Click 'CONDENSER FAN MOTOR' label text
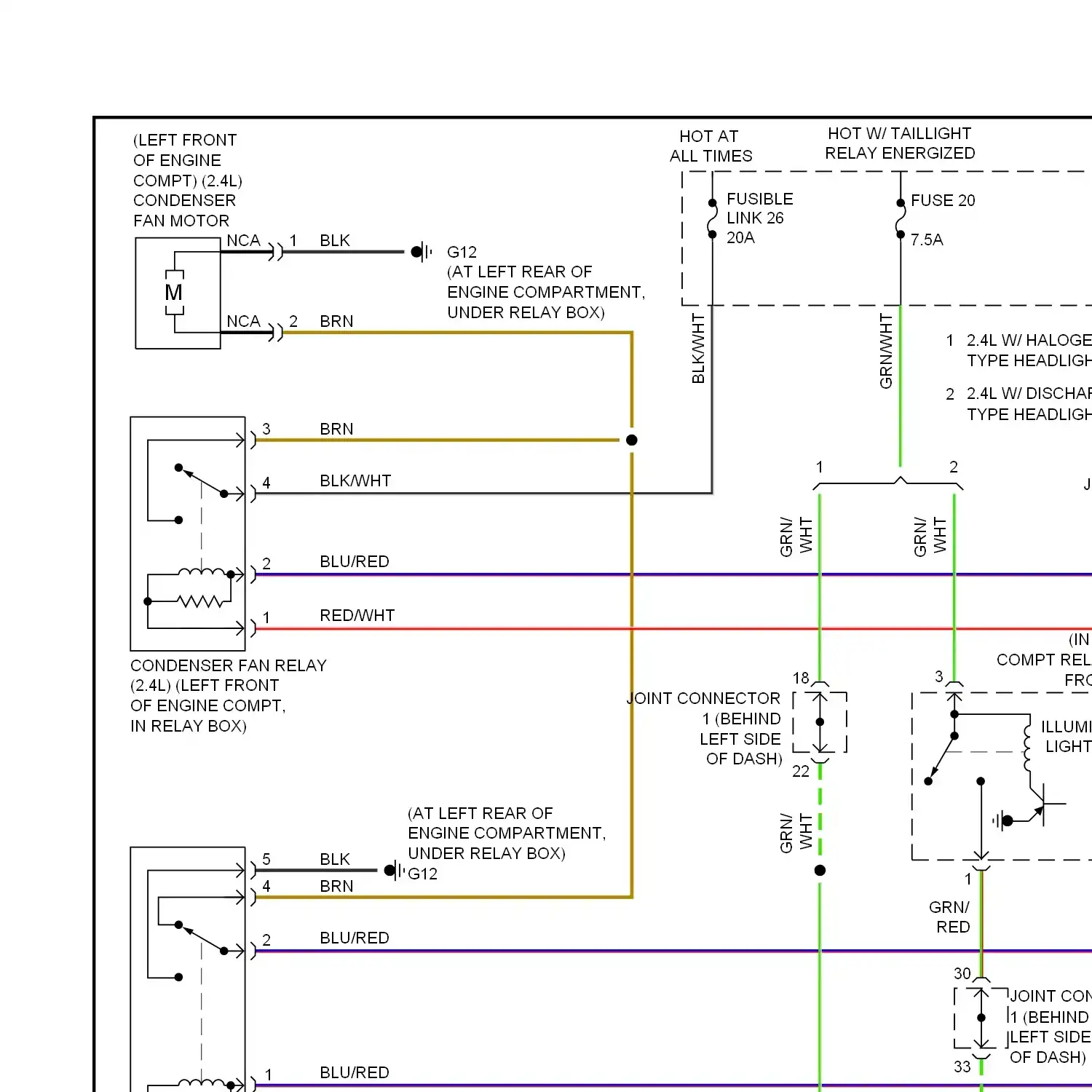Viewport: 1092px width, 1092px height. click(185, 210)
